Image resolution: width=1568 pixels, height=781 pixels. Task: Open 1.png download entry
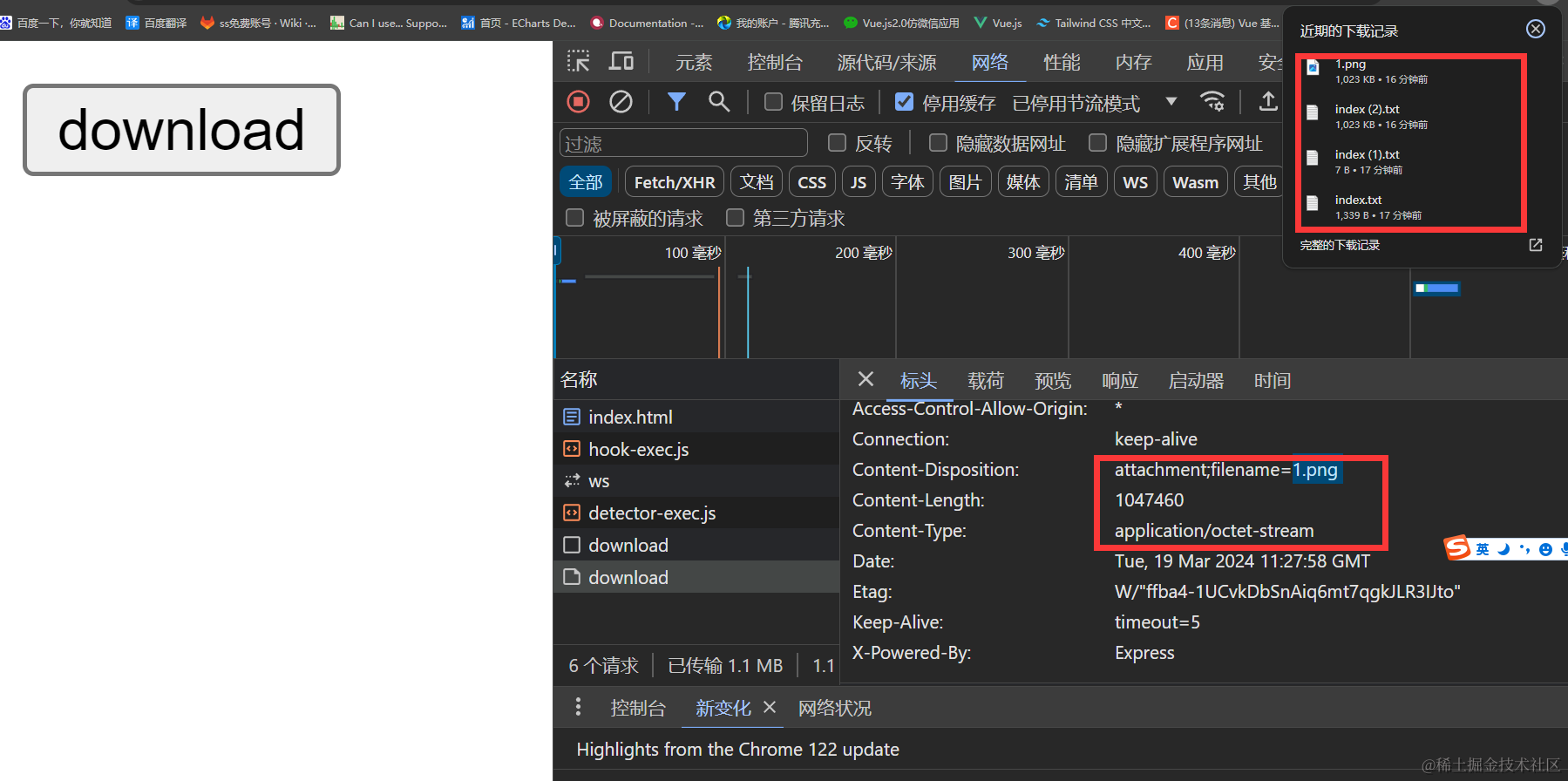(x=1412, y=71)
